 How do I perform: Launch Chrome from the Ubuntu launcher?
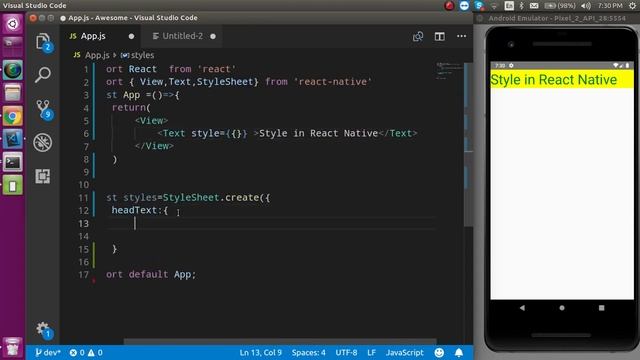(x=13, y=116)
